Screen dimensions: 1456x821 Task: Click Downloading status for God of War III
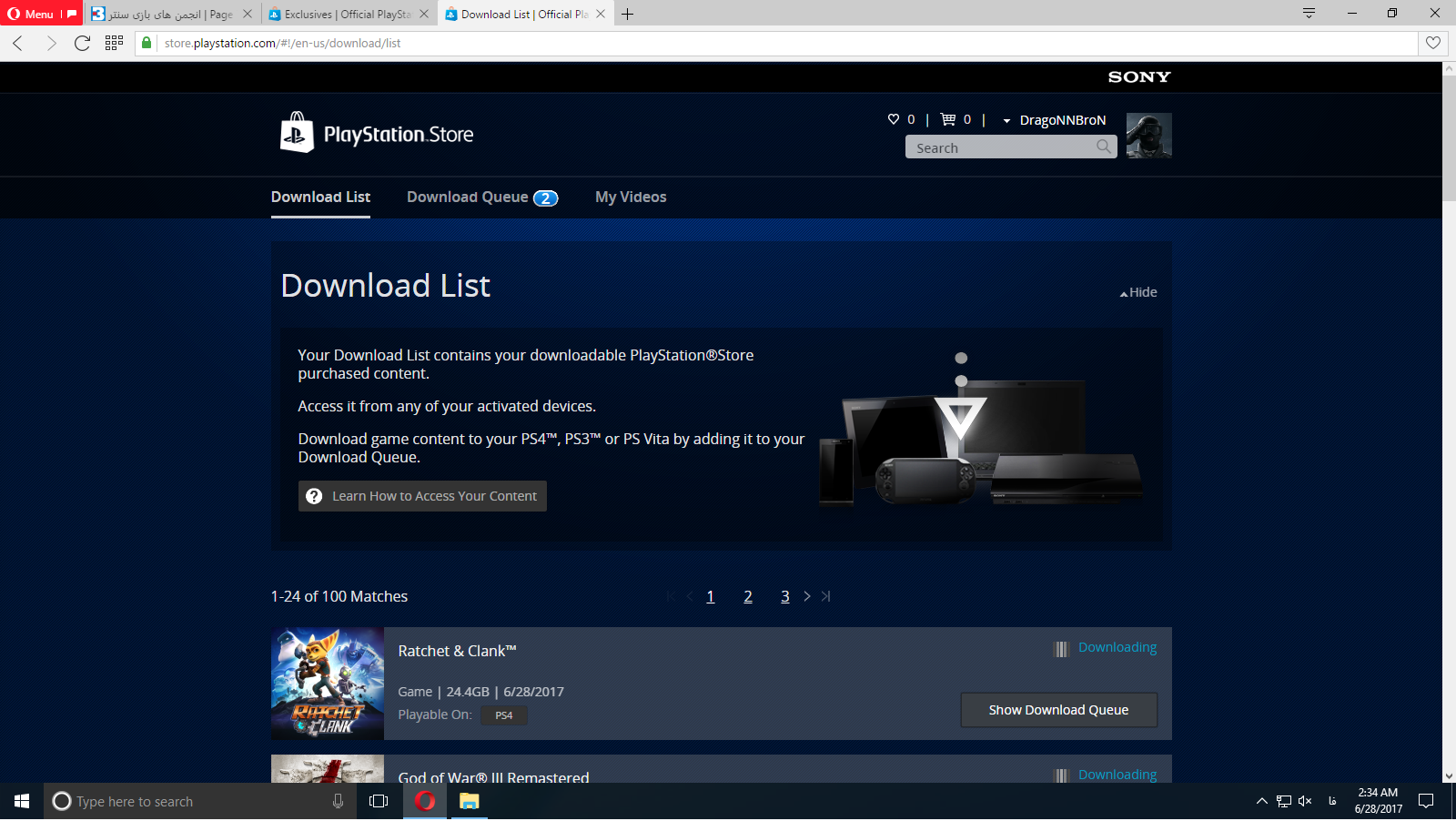point(1117,775)
